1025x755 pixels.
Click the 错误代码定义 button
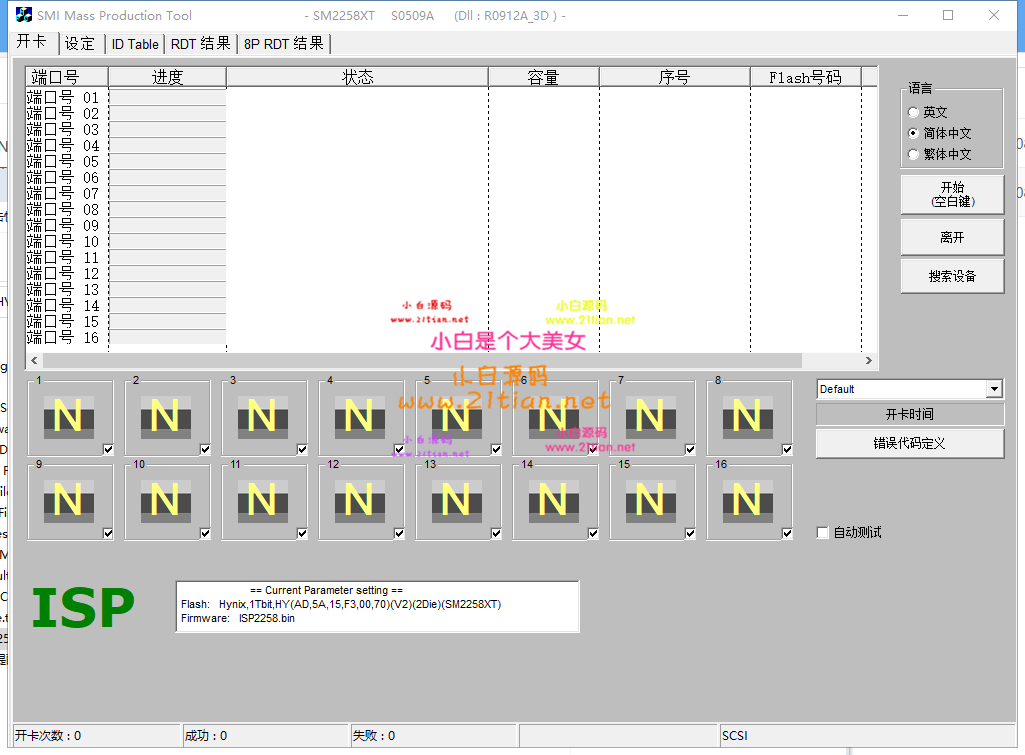909,443
